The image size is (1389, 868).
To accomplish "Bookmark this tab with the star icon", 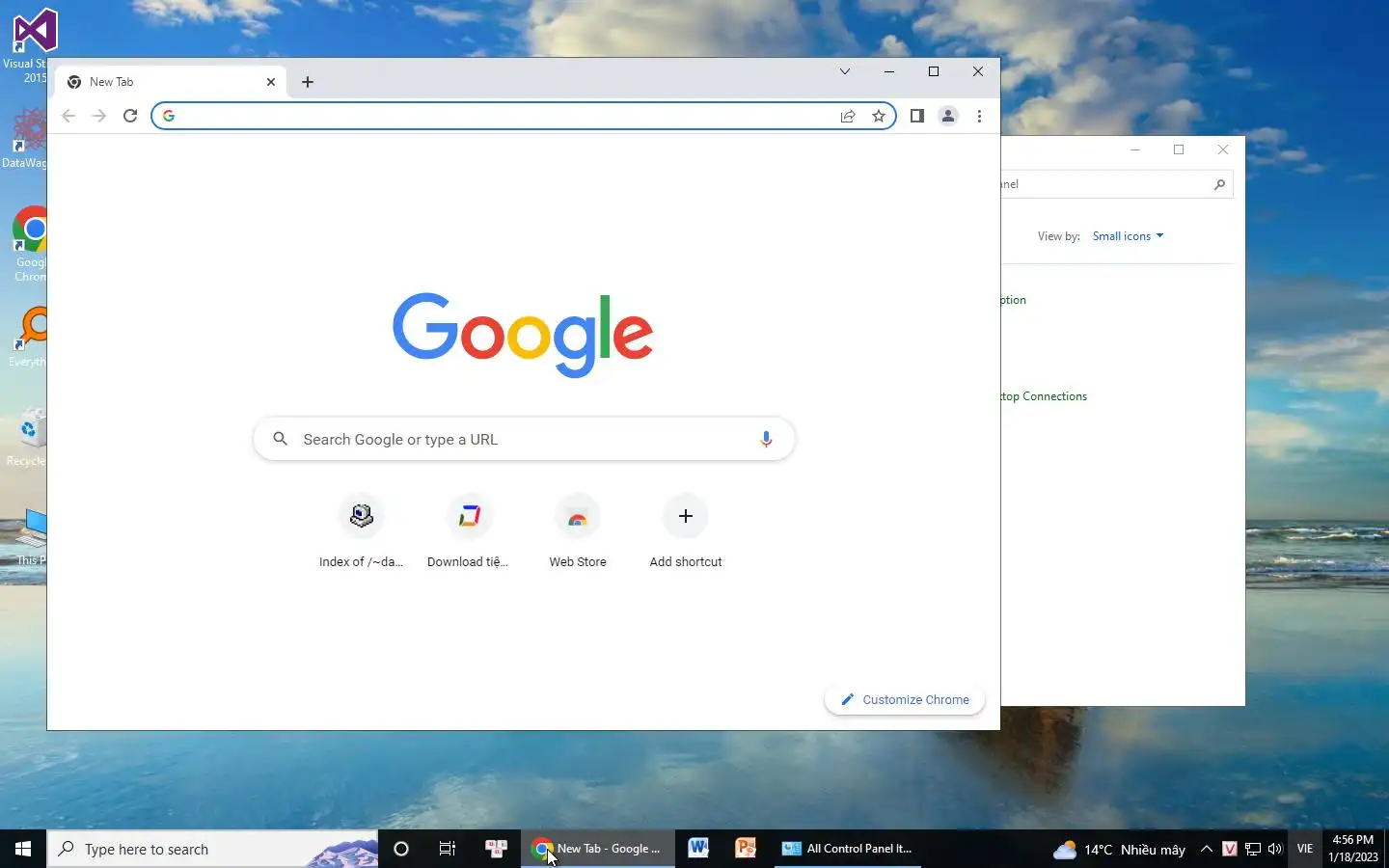I will pyautogui.click(x=879, y=116).
